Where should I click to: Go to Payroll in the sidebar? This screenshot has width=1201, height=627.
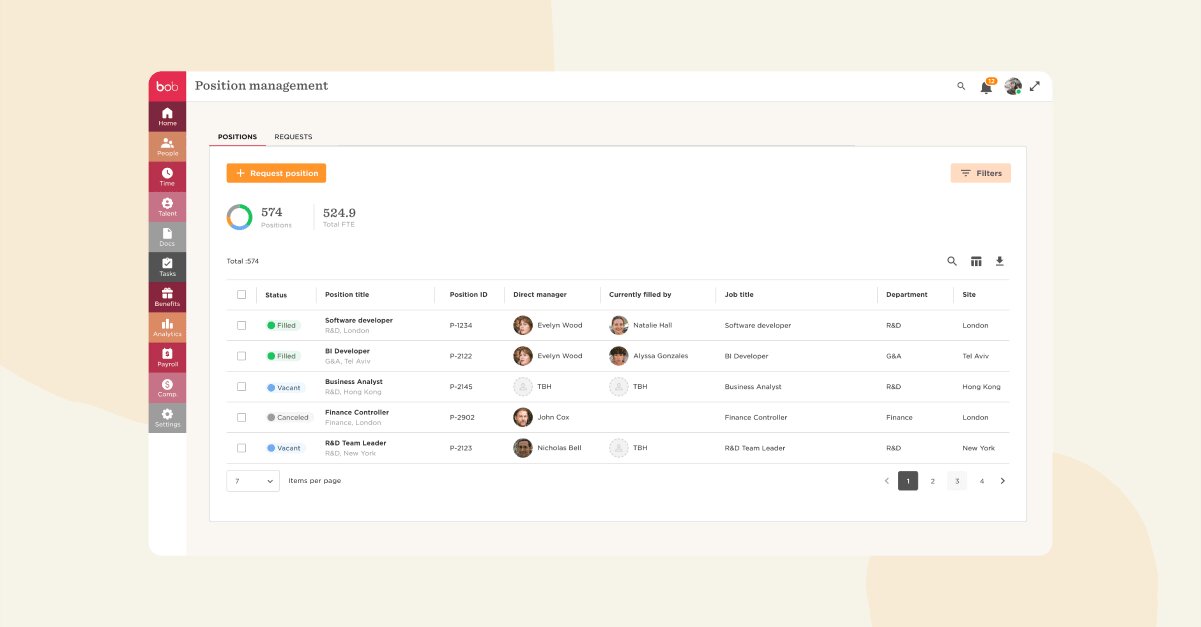coord(167,356)
